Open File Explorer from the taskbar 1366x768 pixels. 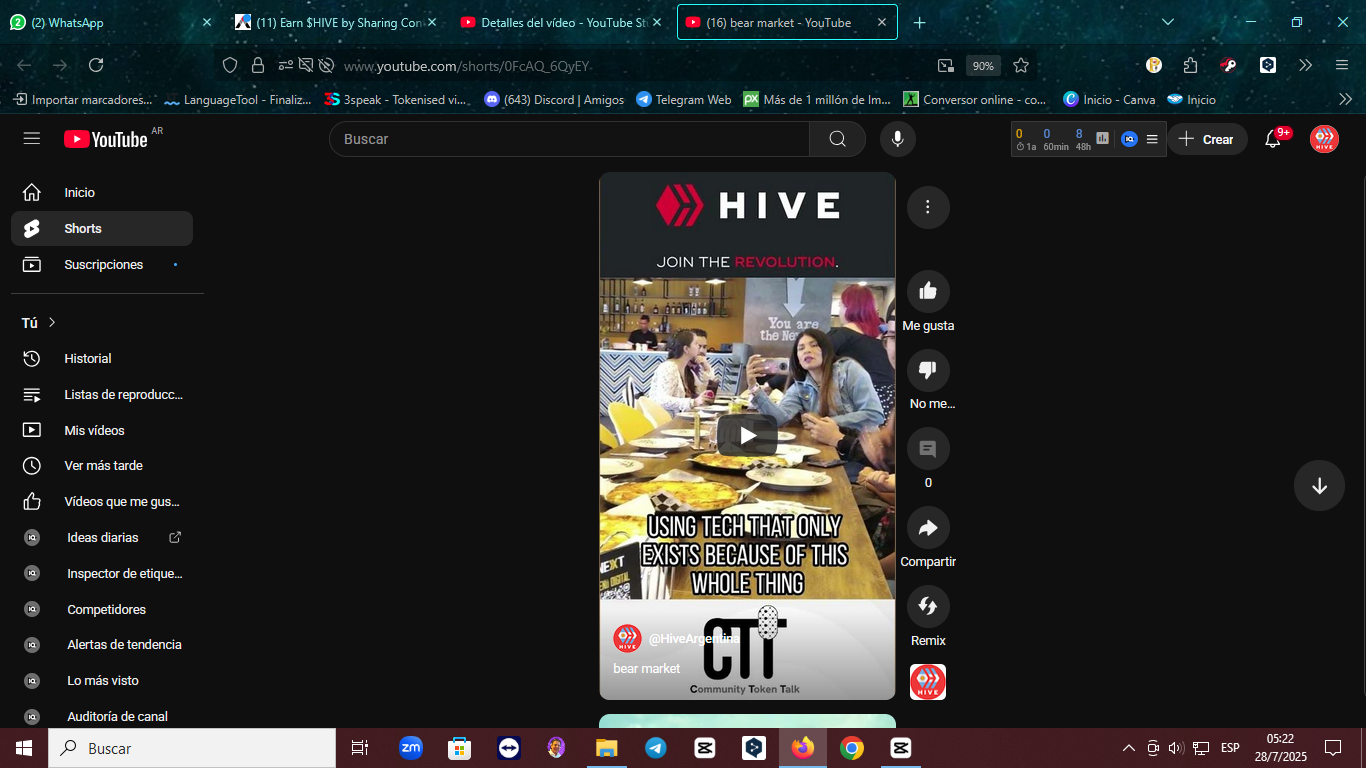(607, 748)
